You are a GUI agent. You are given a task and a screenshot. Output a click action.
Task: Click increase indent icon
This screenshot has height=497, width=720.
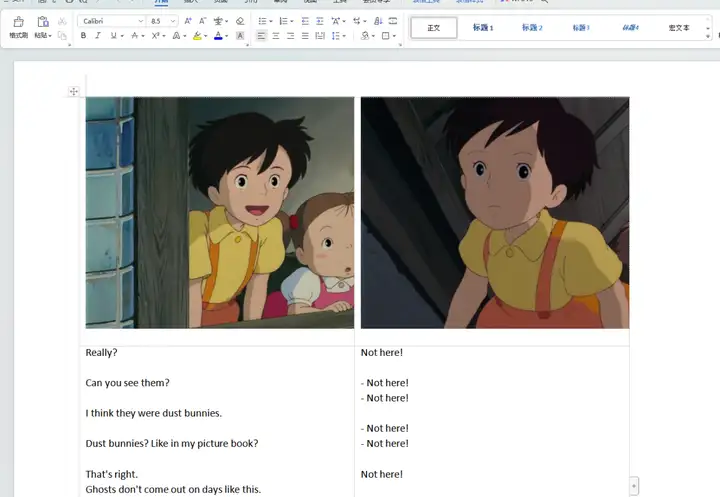tap(320, 21)
